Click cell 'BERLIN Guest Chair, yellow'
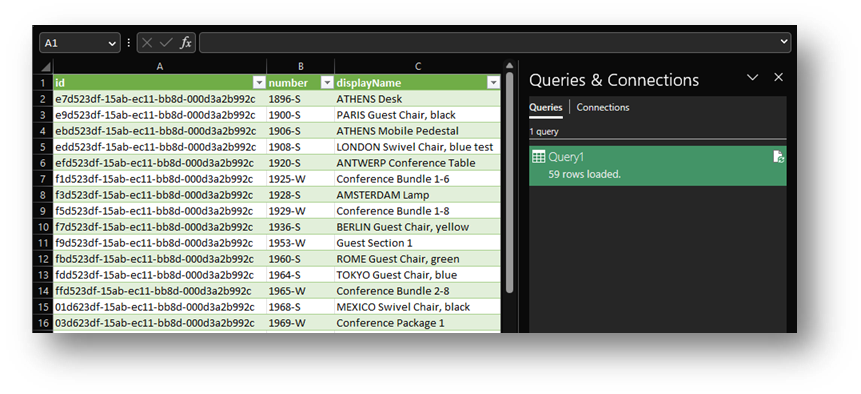This screenshot has height=394, width=861. tap(418, 227)
